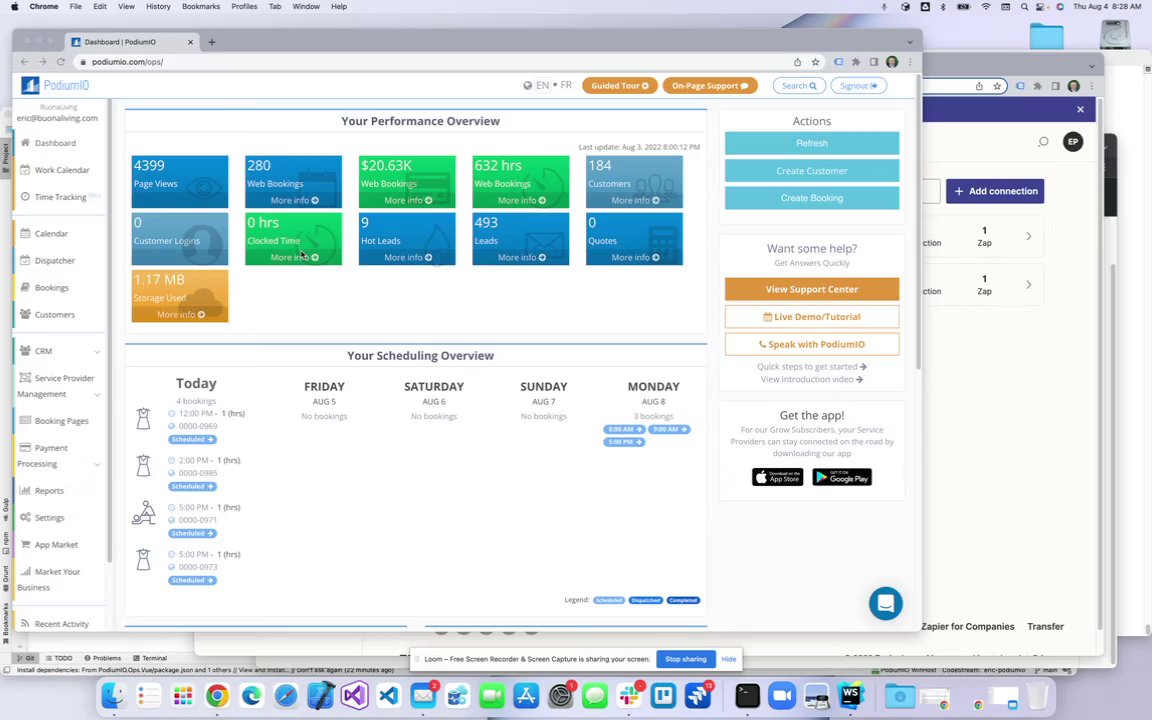The height and width of the screenshot is (720, 1152).
Task: Open the Google Play download badge
Action: tap(842, 477)
